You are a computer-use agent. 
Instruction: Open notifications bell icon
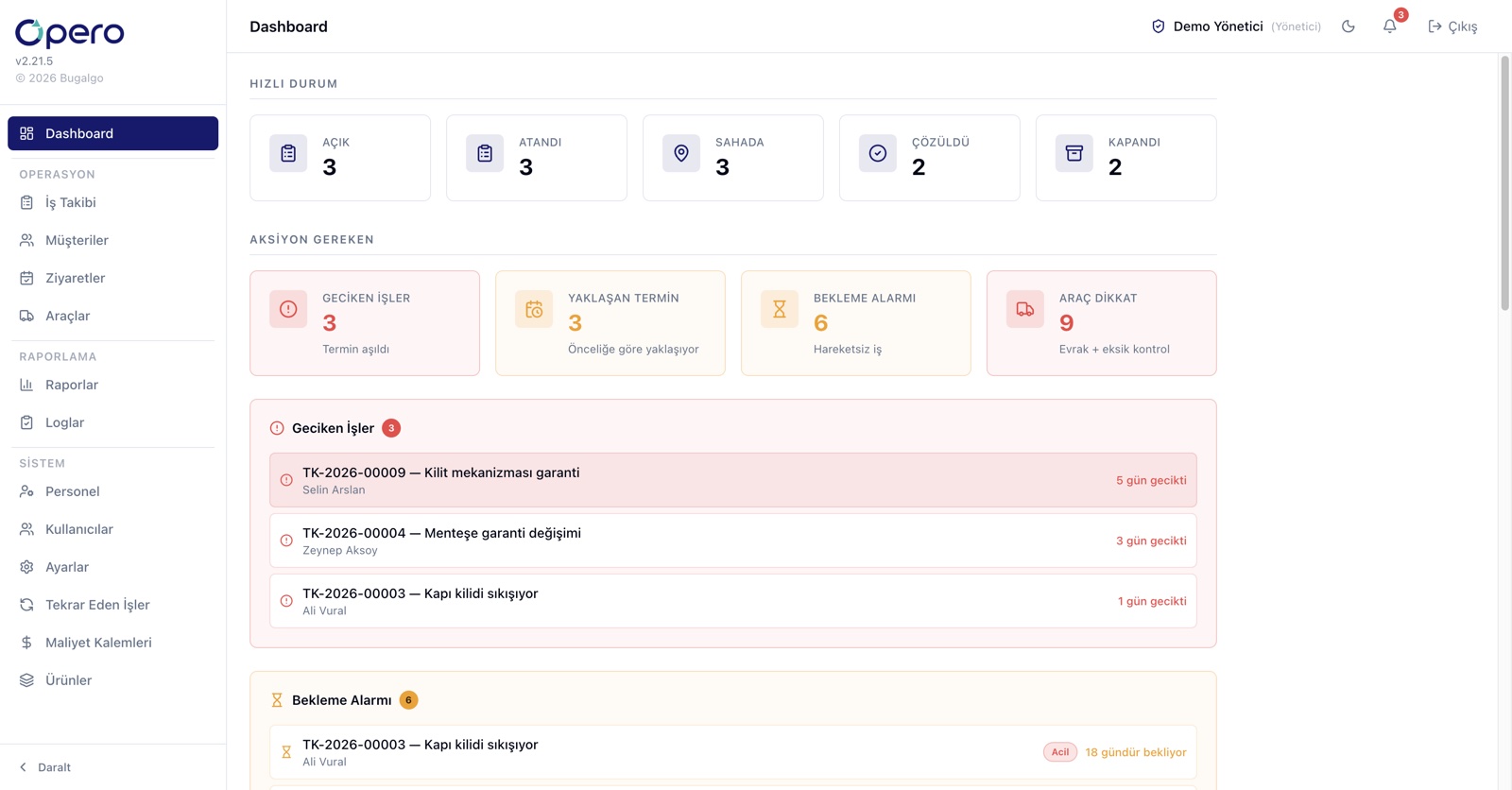pos(1389,26)
